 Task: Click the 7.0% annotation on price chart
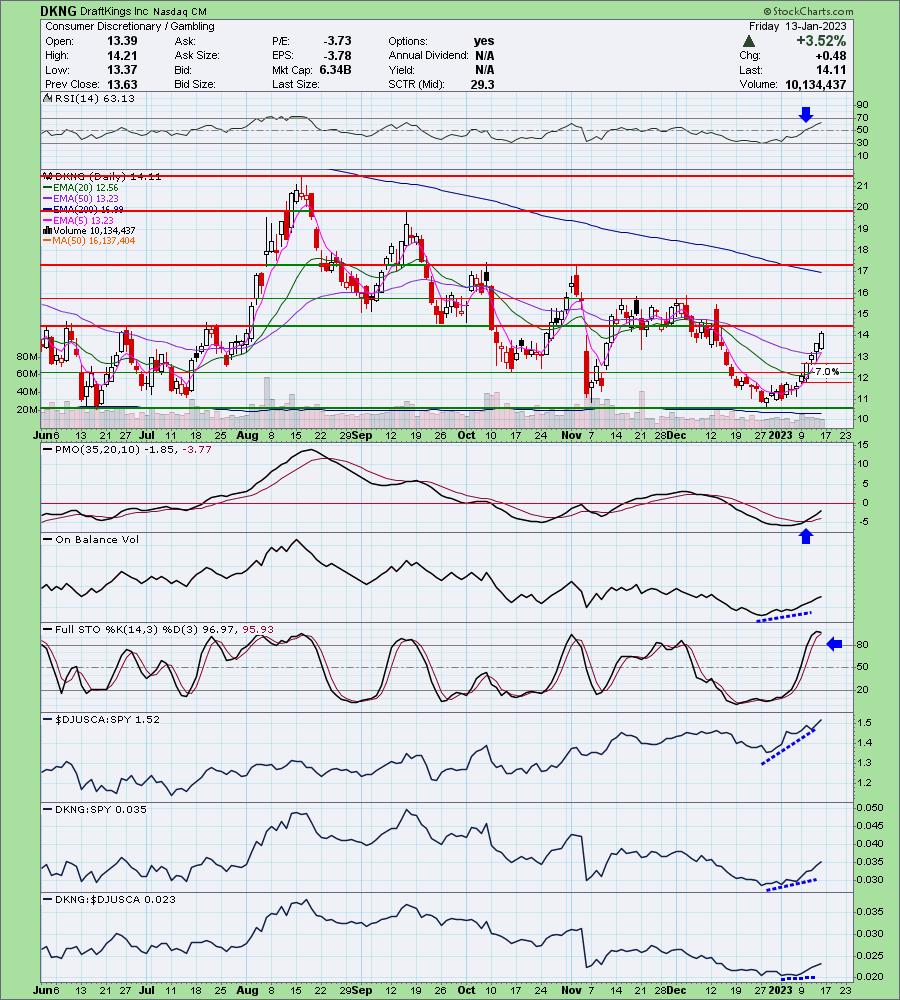[827, 372]
